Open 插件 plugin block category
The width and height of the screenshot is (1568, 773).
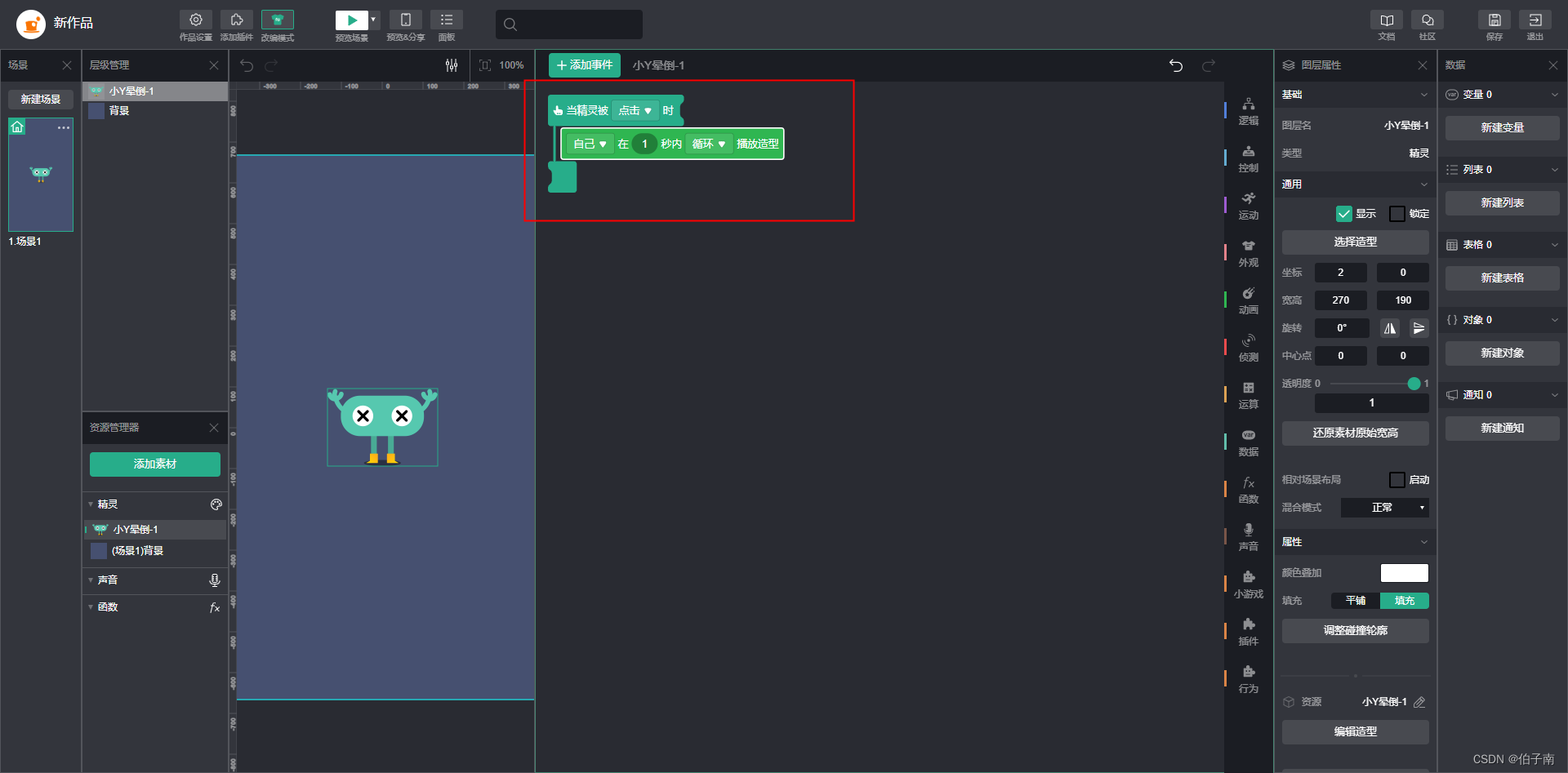[x=1249, y=632]
